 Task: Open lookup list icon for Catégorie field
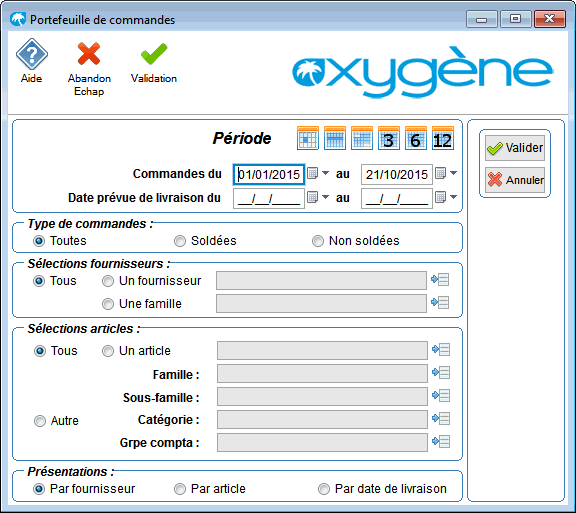[x=441, y=419]
